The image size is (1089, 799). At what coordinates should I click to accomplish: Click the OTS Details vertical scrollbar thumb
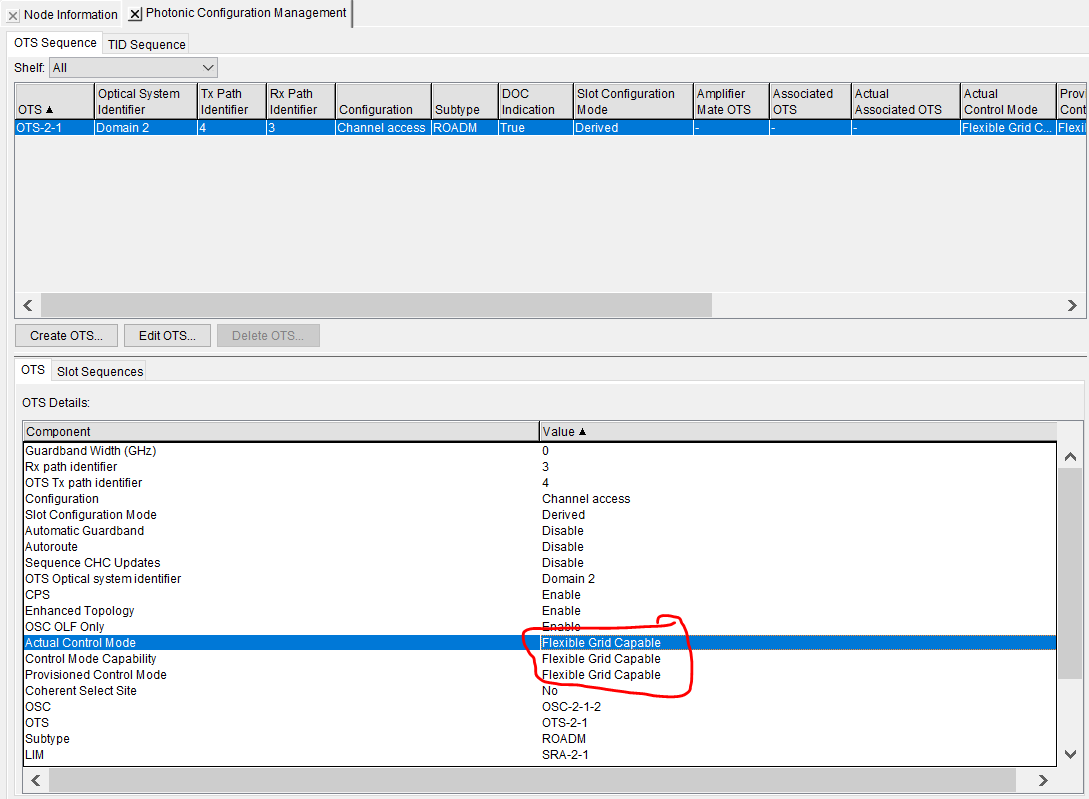point(1070,573)
